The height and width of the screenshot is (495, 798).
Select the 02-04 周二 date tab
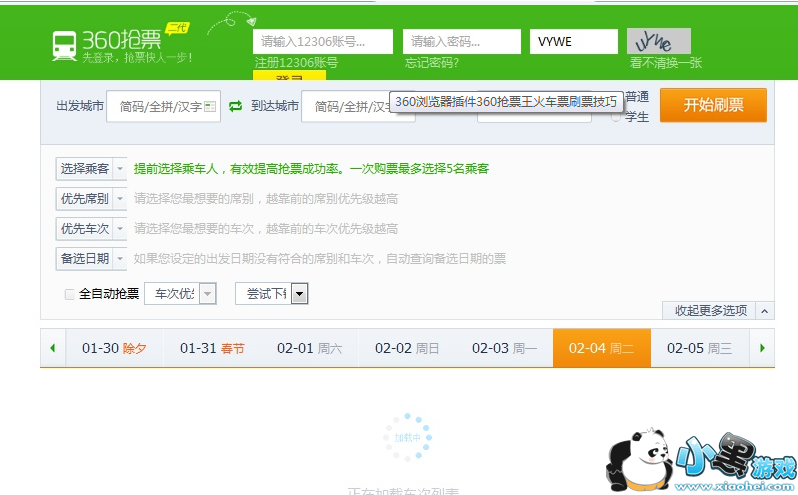(602, 348)
